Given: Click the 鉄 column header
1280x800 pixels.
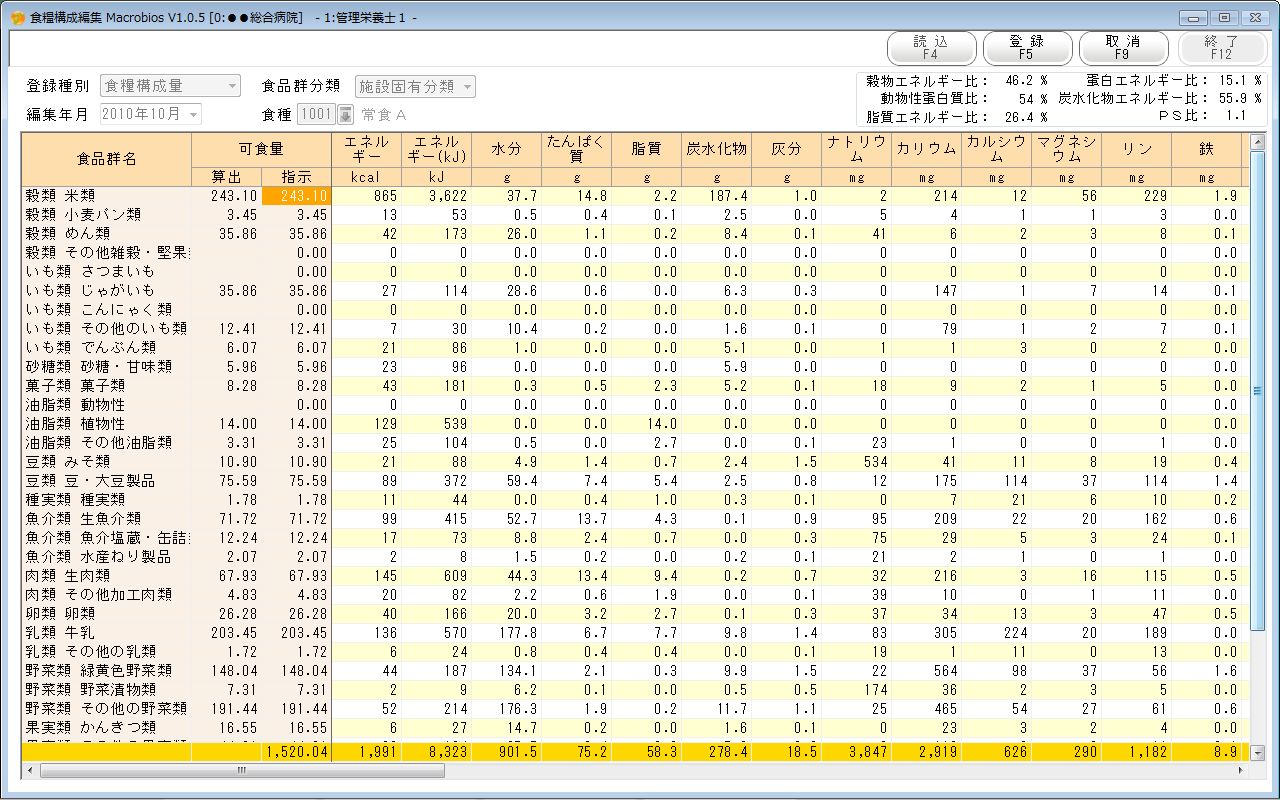Looking at the screenshot, I should (x=1206, y=149).
